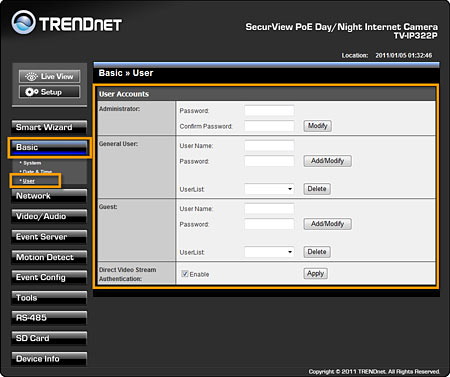
Task: Open the Smart Wizard menu
Action: pos(49,127)
